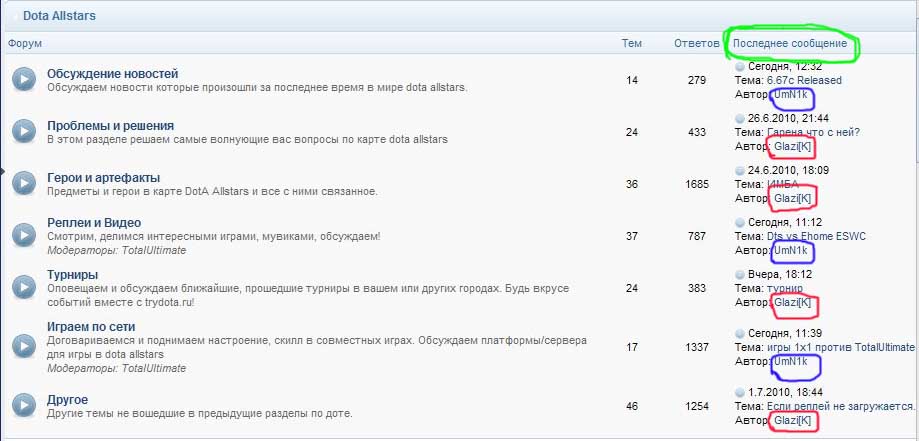Click the forum status icon beside Другое

(x=24, y=405)
